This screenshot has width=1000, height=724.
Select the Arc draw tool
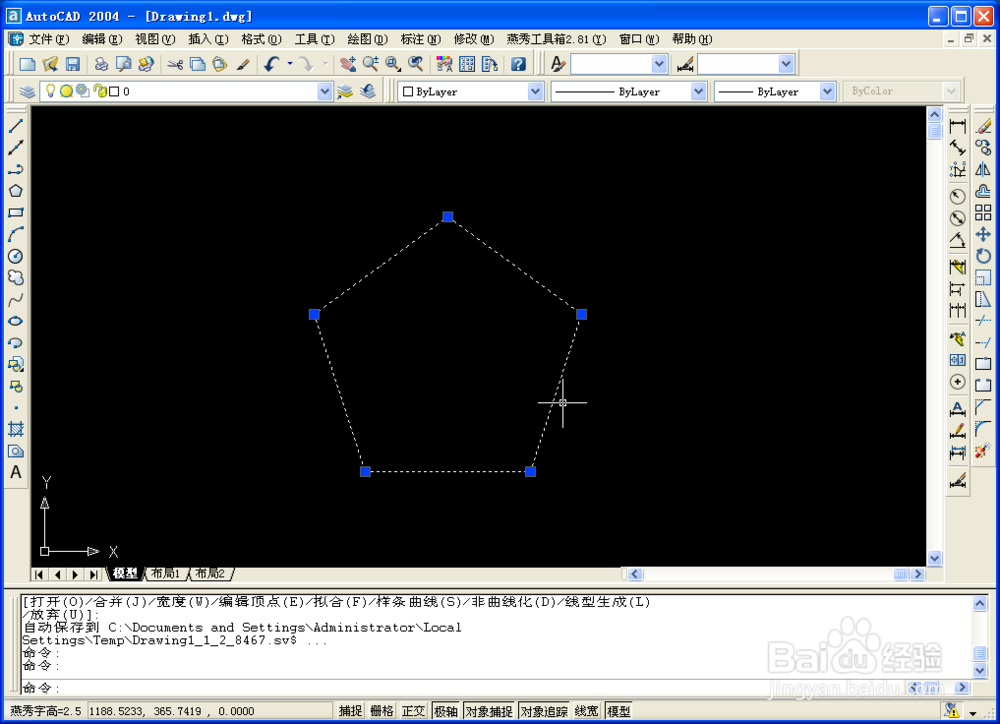point(16,234)
